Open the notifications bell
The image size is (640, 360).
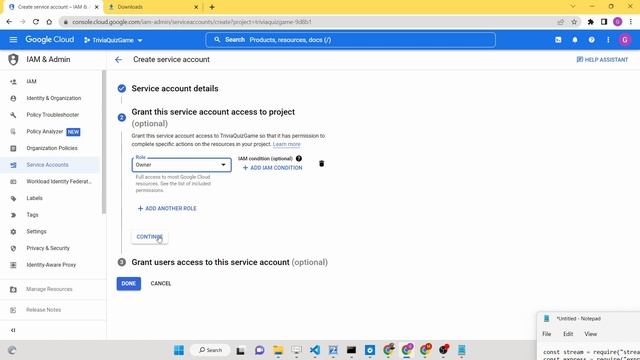(575, 40)
